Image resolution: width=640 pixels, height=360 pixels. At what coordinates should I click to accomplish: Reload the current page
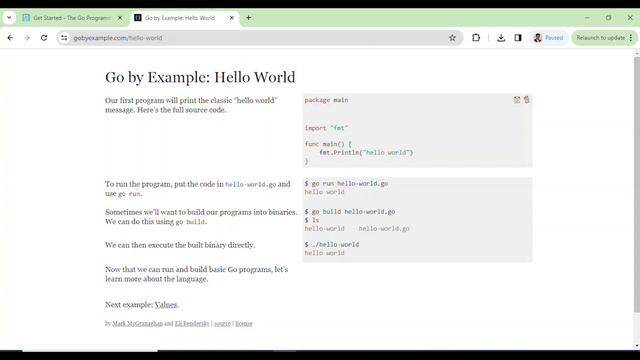(44, 38)
